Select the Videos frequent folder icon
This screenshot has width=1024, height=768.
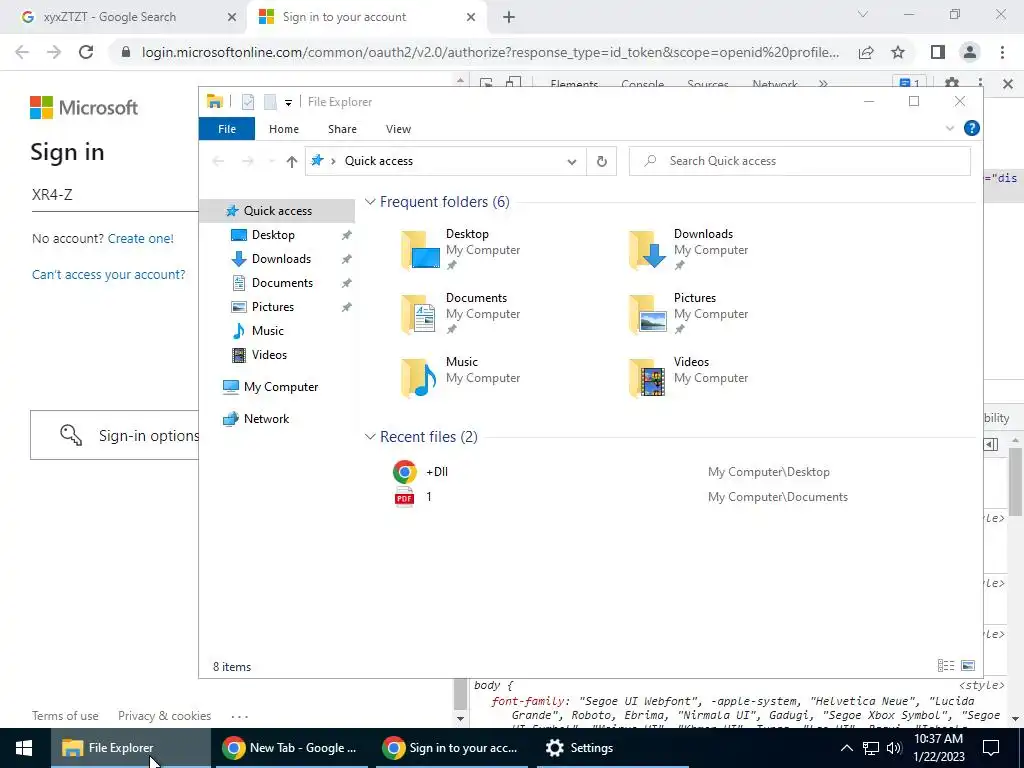[648, 378]
